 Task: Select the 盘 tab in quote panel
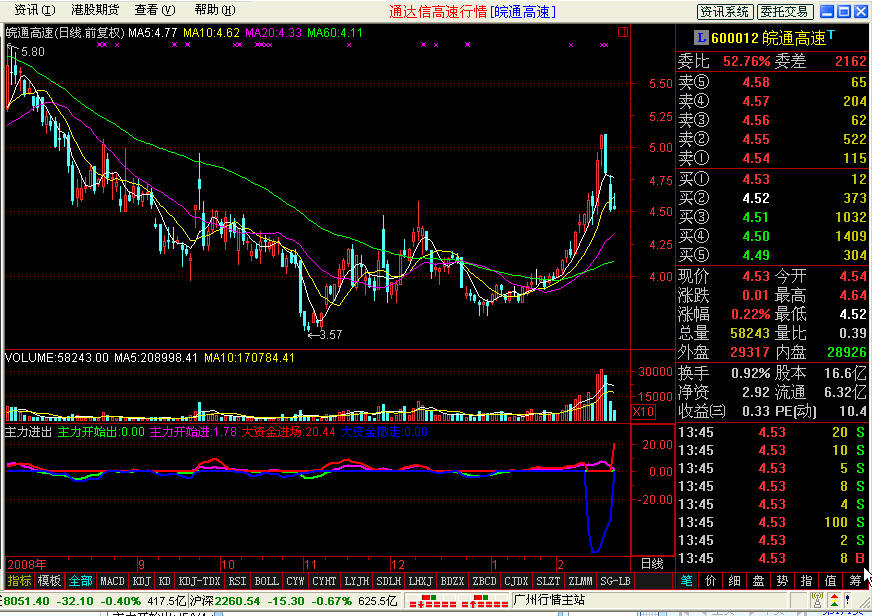tap(759, 581)
